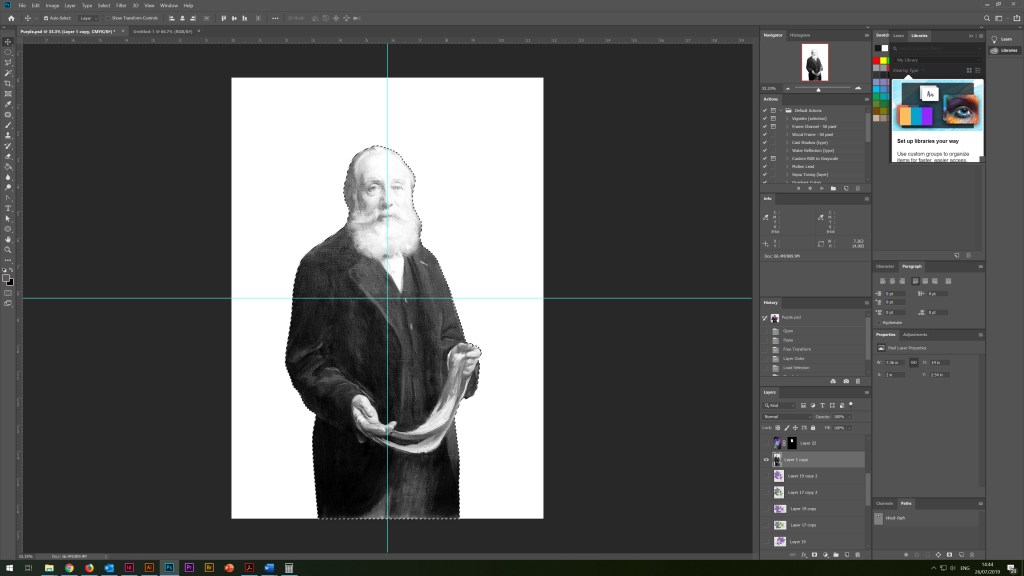Viewport: 1024px width, 576px height.
Task: Switch to the Adjustments tab
Action: (x=915, y=334)
